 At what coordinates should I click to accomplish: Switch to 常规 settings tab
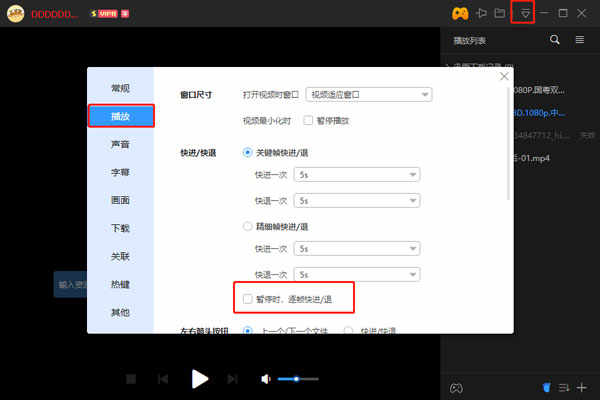coord(121,88)
